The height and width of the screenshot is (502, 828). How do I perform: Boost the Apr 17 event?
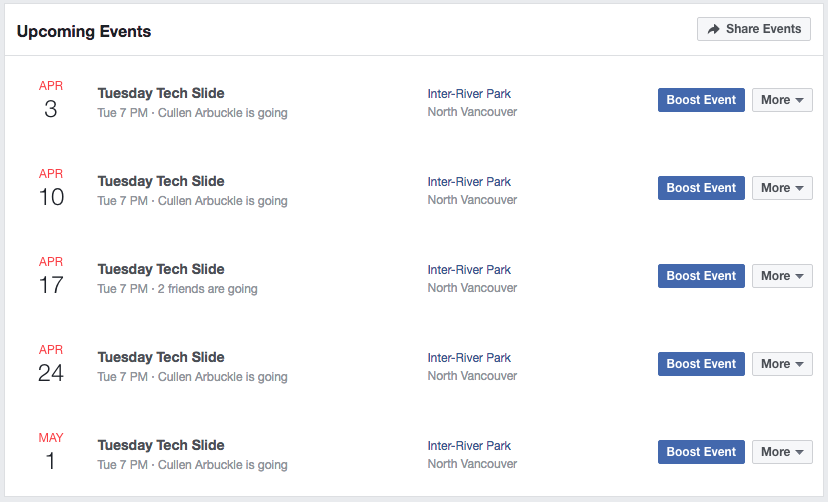[x=701, y=276]
